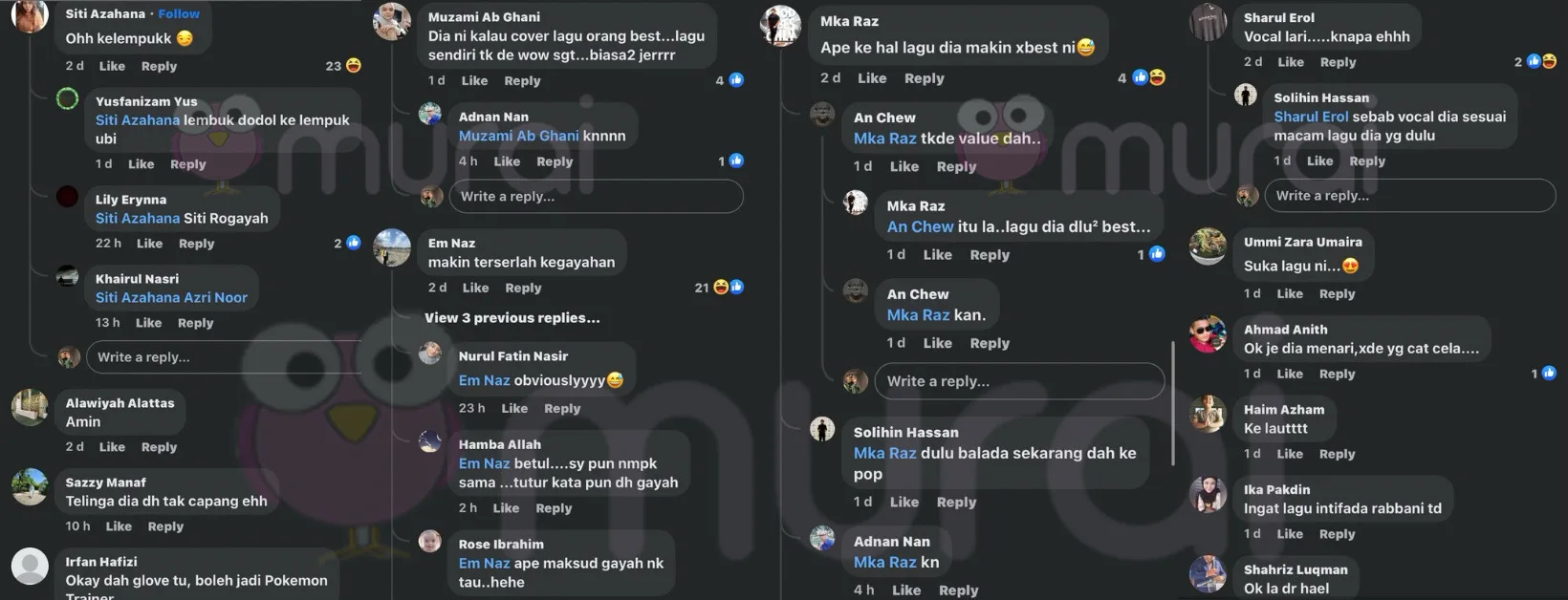This screenshot has width=1568, height=600.
Task: Click Ummi Zara Umaira's profile avatar
Action: coord(1209,247)
